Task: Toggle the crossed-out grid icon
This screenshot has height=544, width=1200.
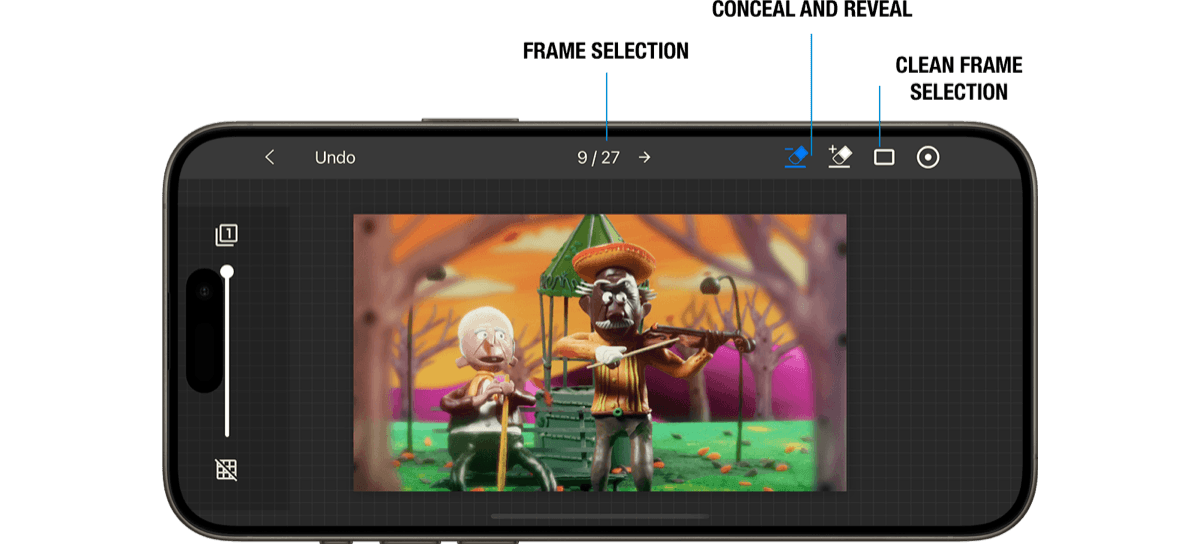Action: (226, 469)
